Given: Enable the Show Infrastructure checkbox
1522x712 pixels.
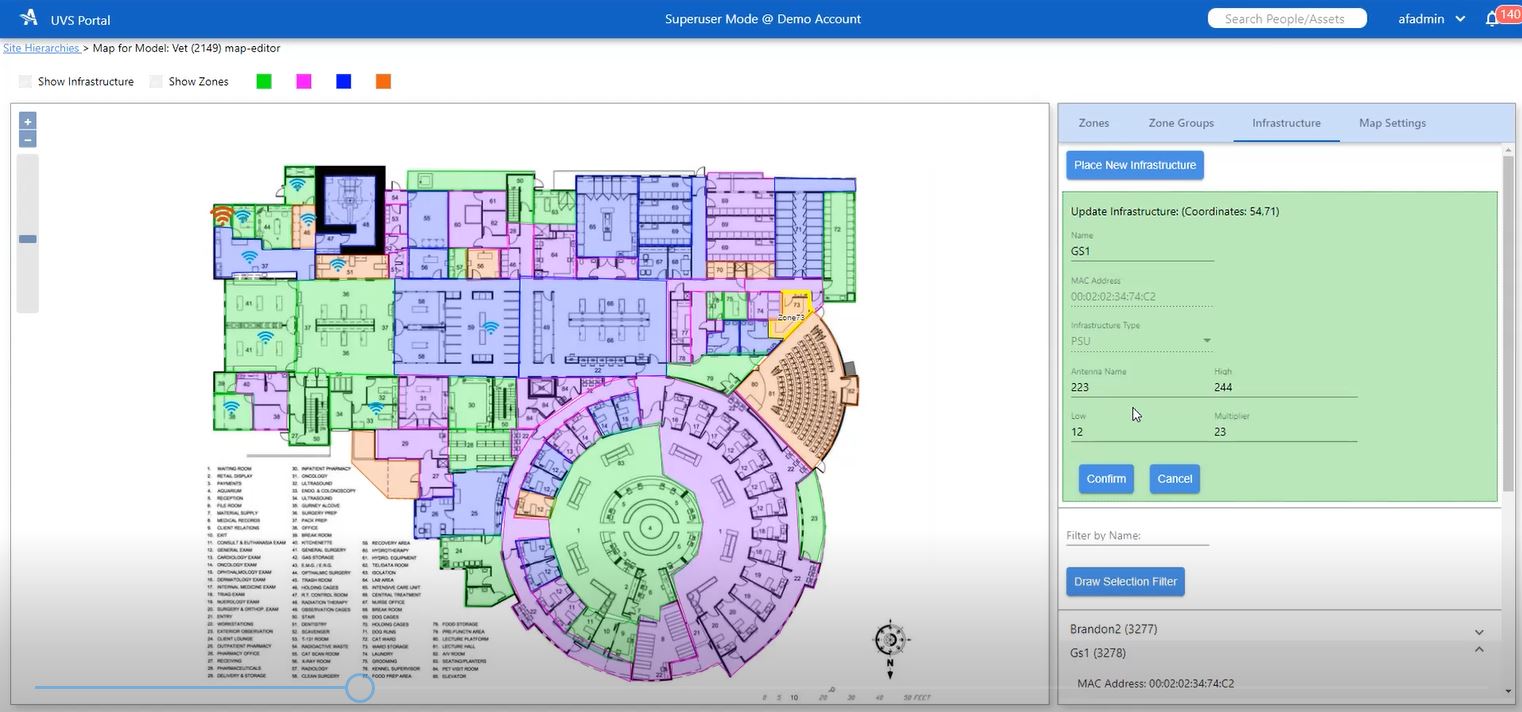Looking at the screenshot, I should click(25, 81).
